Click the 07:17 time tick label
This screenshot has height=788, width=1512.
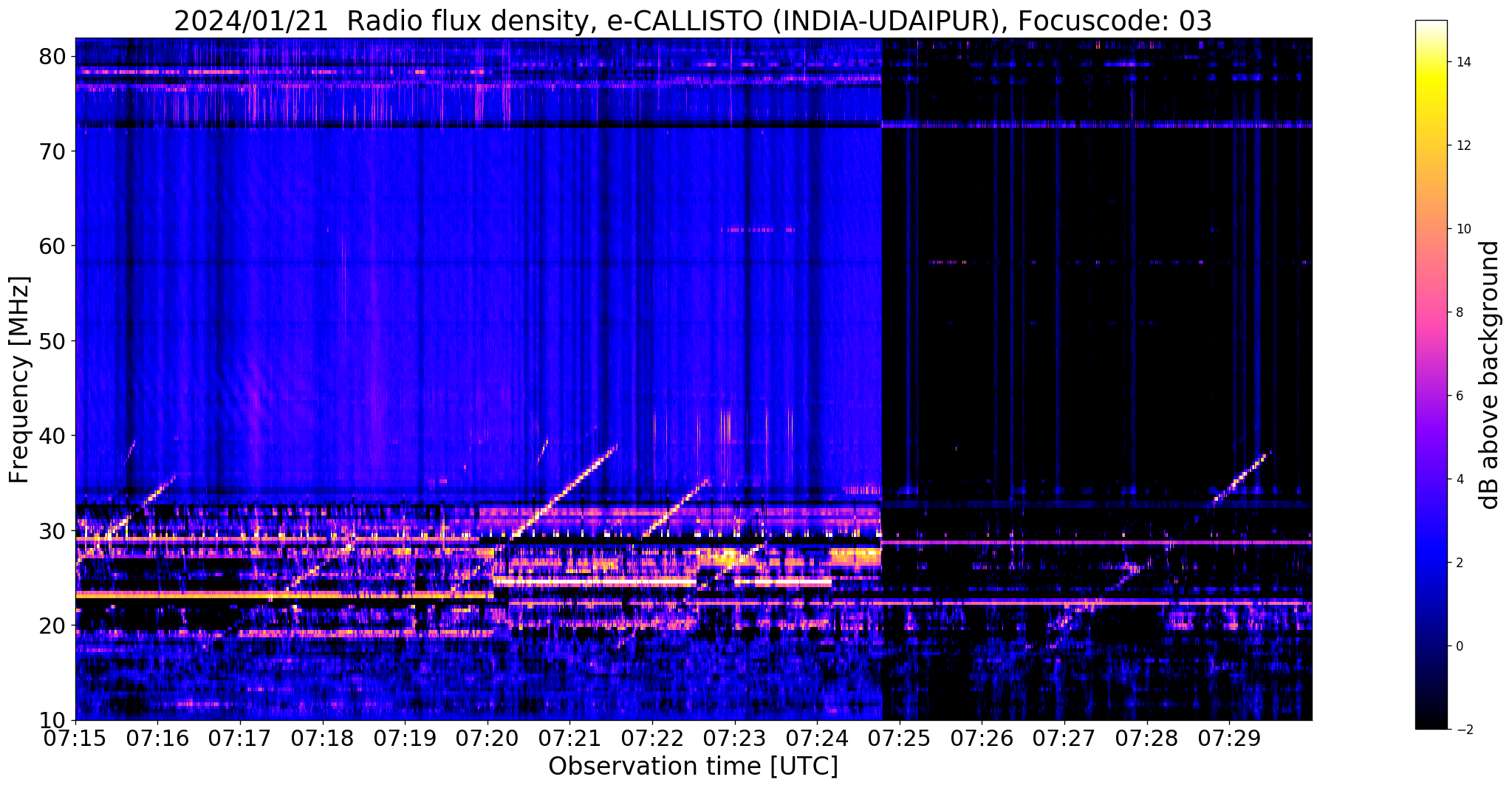240,739
